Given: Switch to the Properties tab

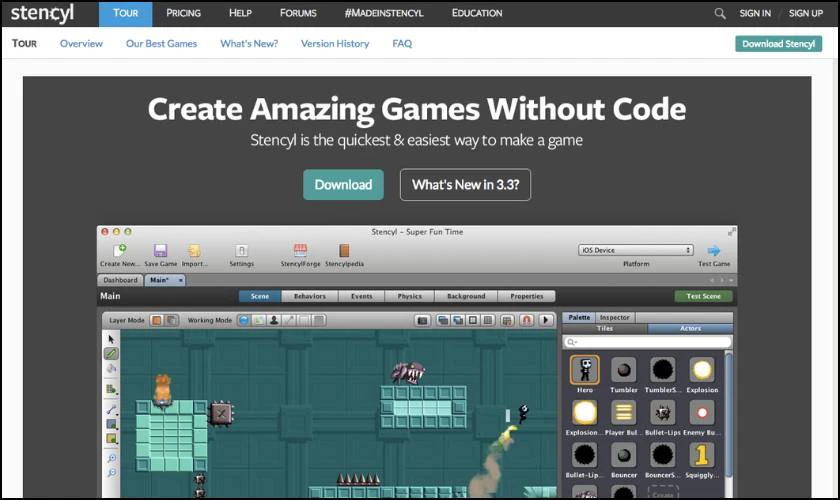Looking at the screenshot, I should pos(527,296).
